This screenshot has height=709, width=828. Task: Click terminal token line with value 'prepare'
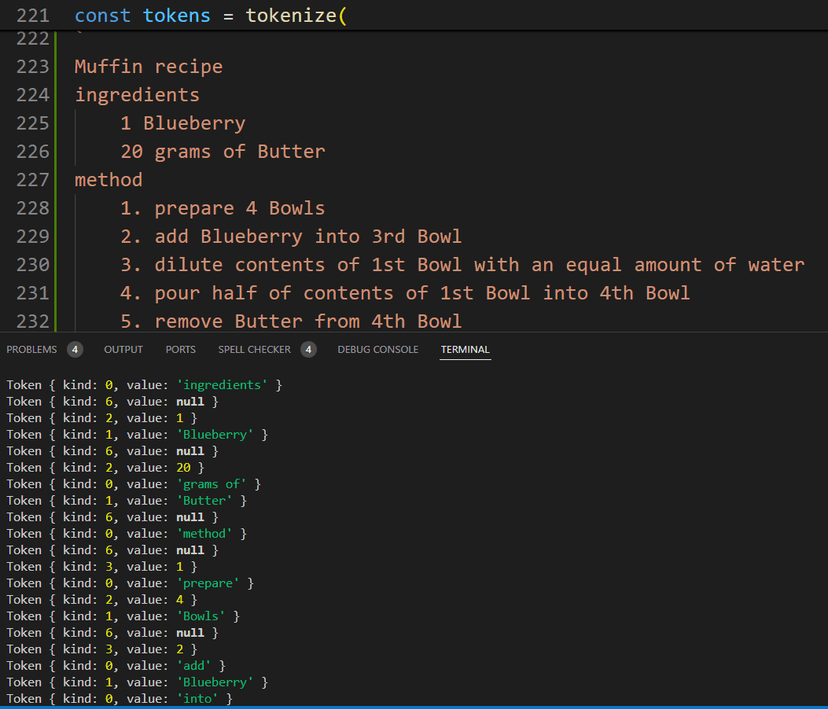tap(130, 583)
